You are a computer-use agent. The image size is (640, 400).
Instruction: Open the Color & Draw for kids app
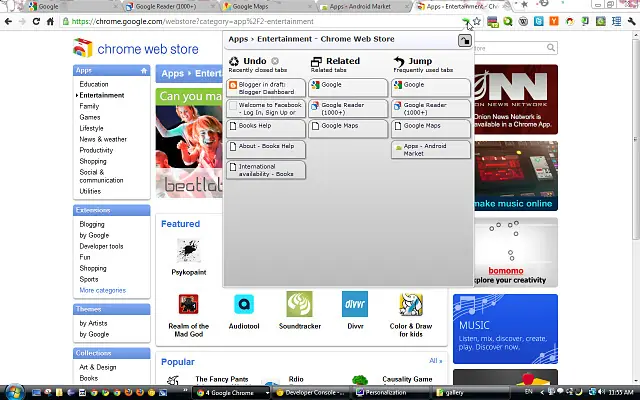pyautogui.click(x=411, y=304)
